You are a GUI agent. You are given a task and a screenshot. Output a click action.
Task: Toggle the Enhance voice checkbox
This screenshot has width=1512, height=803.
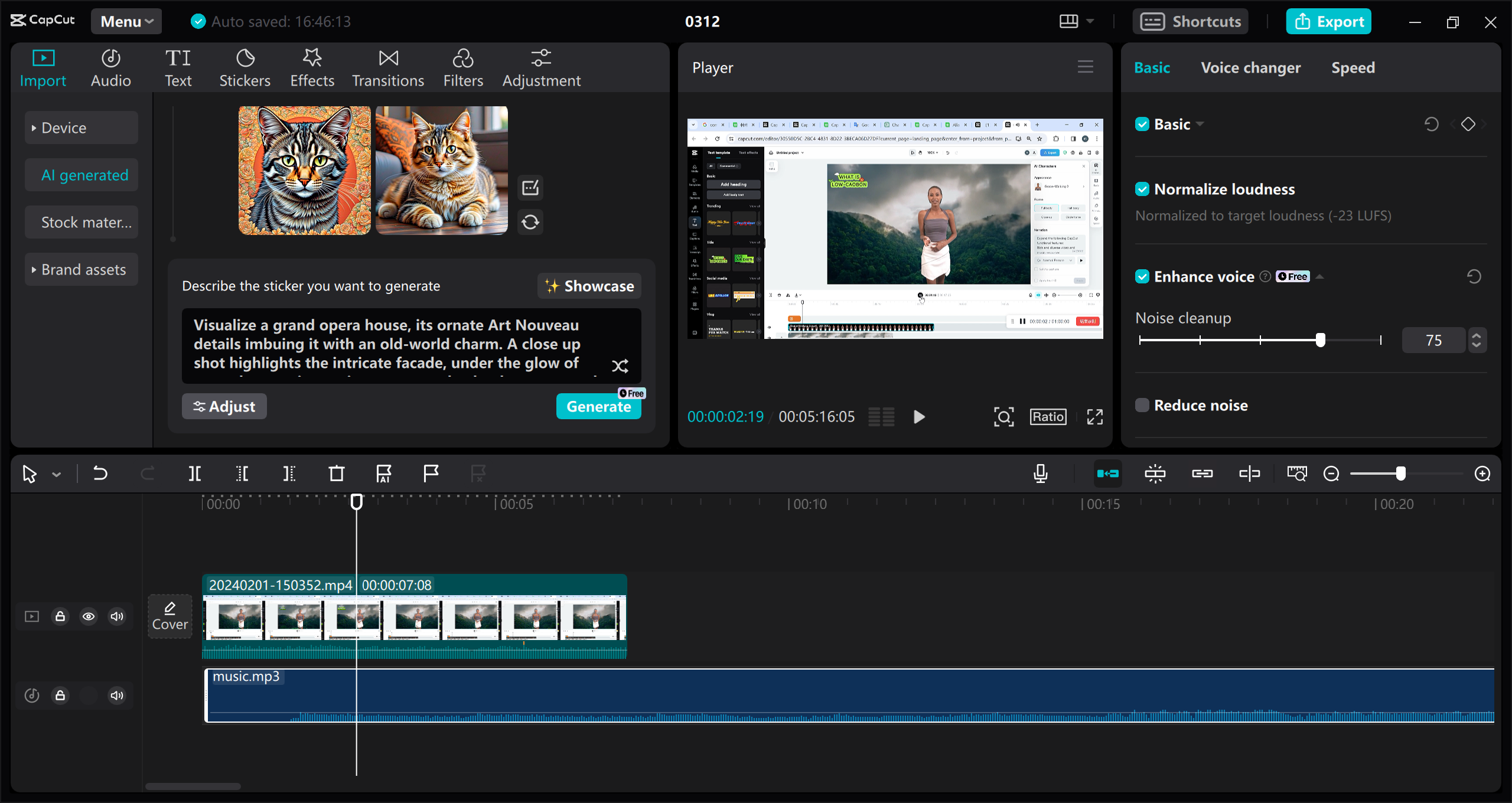tap(1141, 277)
